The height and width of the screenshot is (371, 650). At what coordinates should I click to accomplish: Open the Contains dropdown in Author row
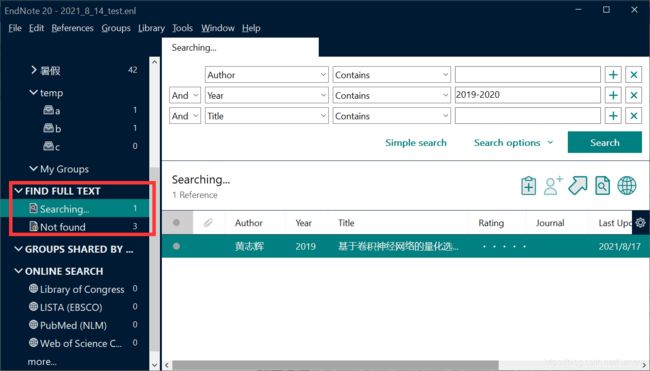[x=391, y=75]
